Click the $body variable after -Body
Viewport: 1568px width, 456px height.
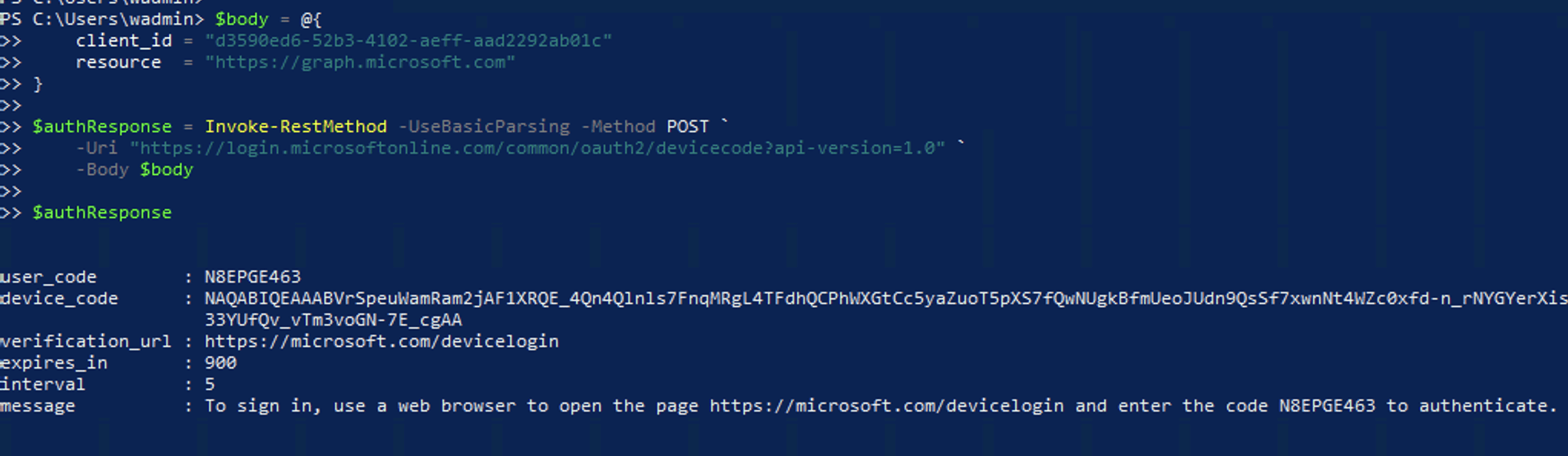coord(167,170)
